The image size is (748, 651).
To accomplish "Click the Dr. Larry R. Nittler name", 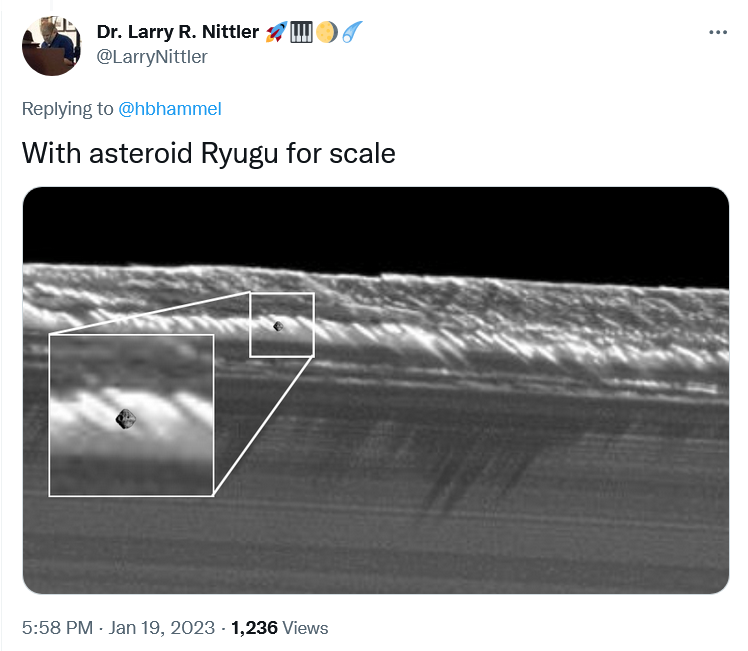I will point(178,32).
